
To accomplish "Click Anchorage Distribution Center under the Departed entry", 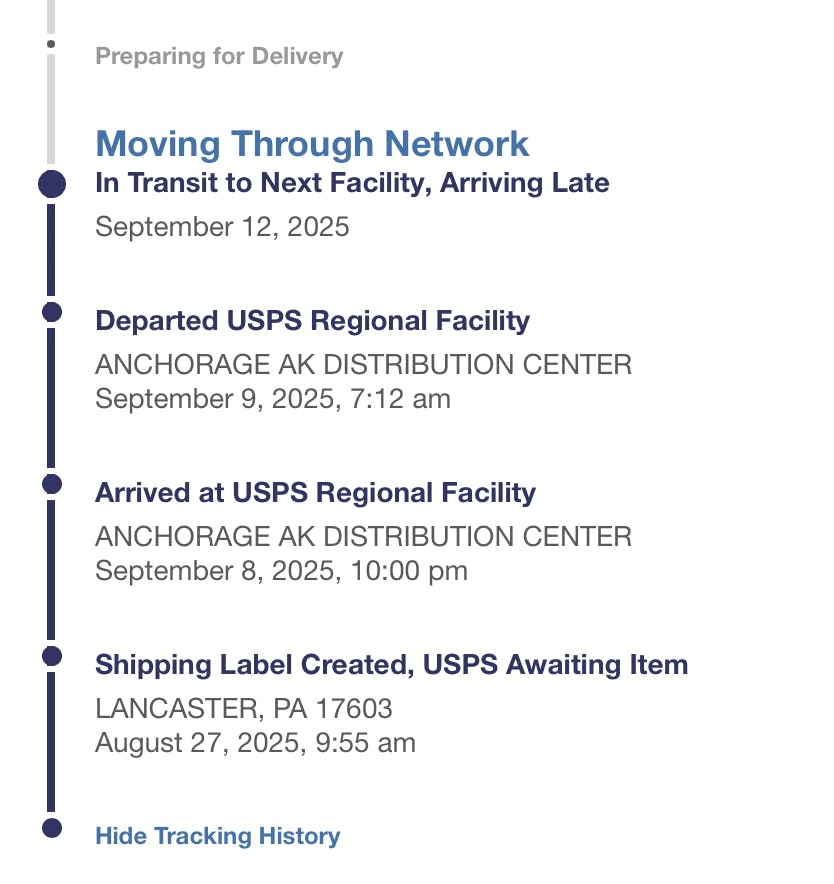I will pos(363,364).
